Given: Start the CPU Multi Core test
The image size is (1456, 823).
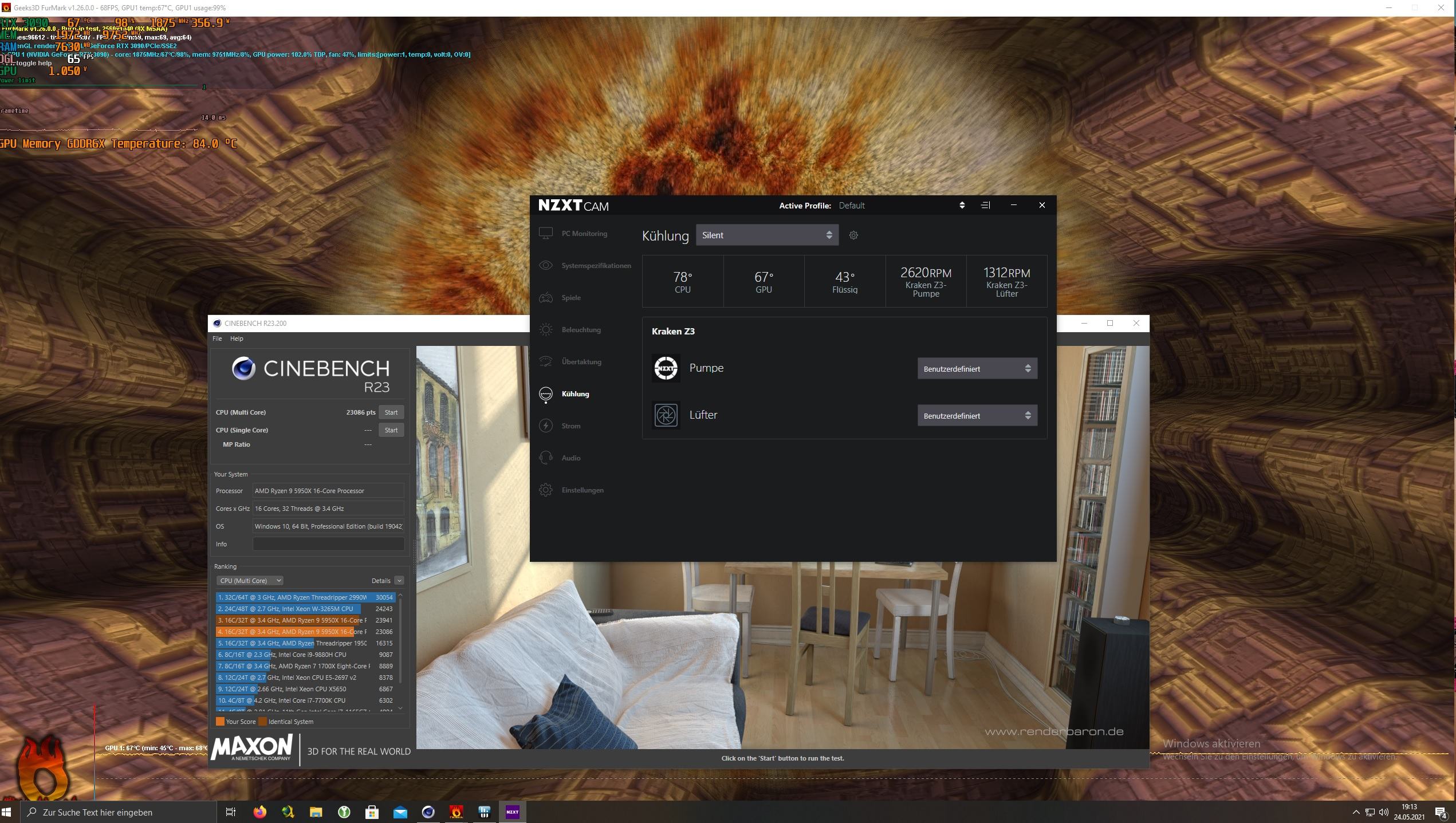Looking at the screenshot, I should tap(391, 412).
